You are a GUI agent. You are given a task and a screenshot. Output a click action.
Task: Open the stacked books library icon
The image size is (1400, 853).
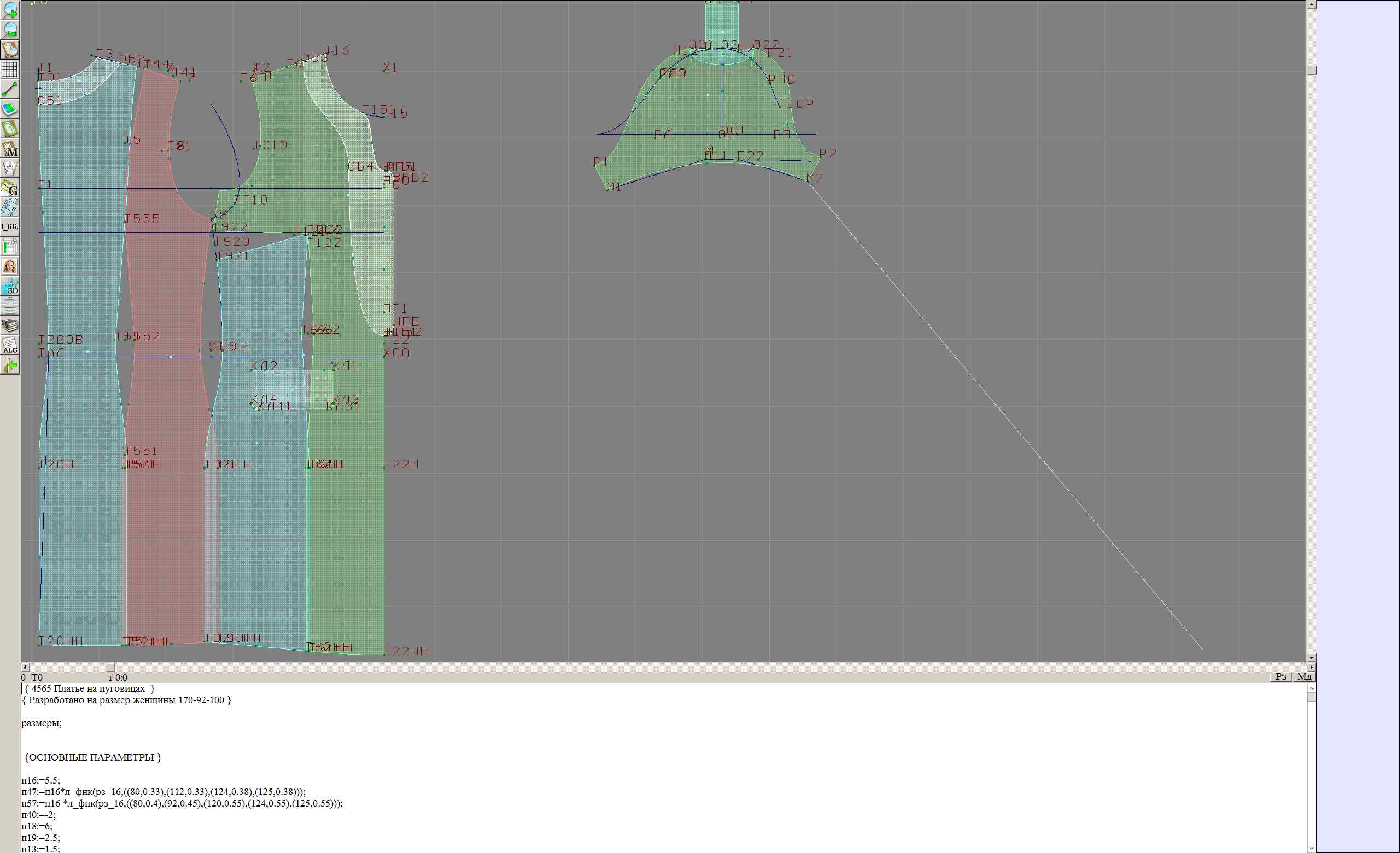(10, 325)
